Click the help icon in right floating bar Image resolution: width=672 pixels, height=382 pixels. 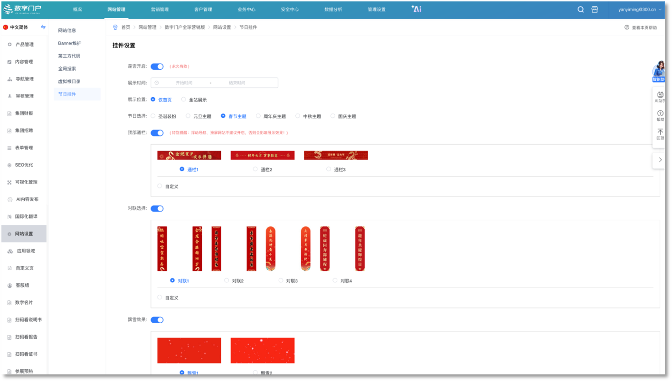(660, 113)
